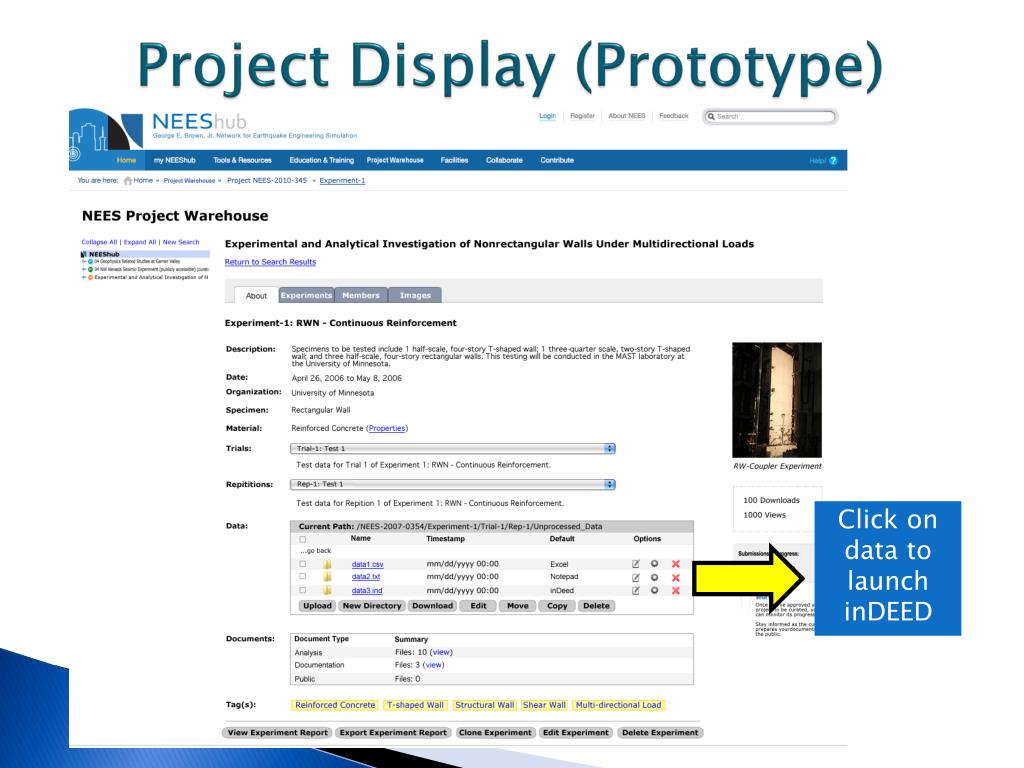Click the Login link
Screen dimensions: 1024x768
547,116
